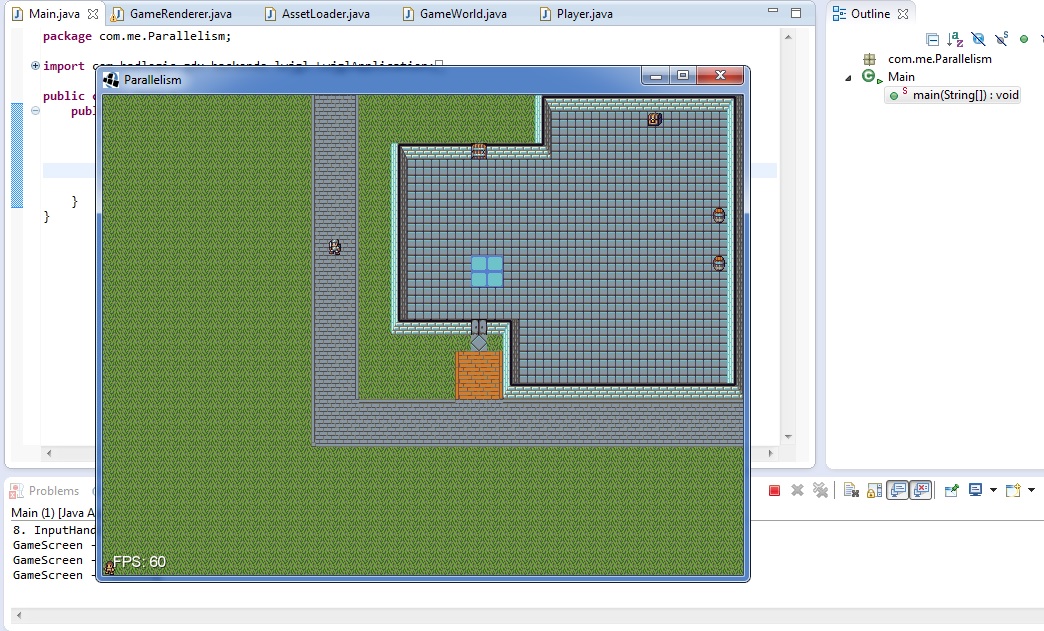1044x631 pixels.
Task: Click the console's horizontal scroll left arrow
Action: tap(19, 615)
